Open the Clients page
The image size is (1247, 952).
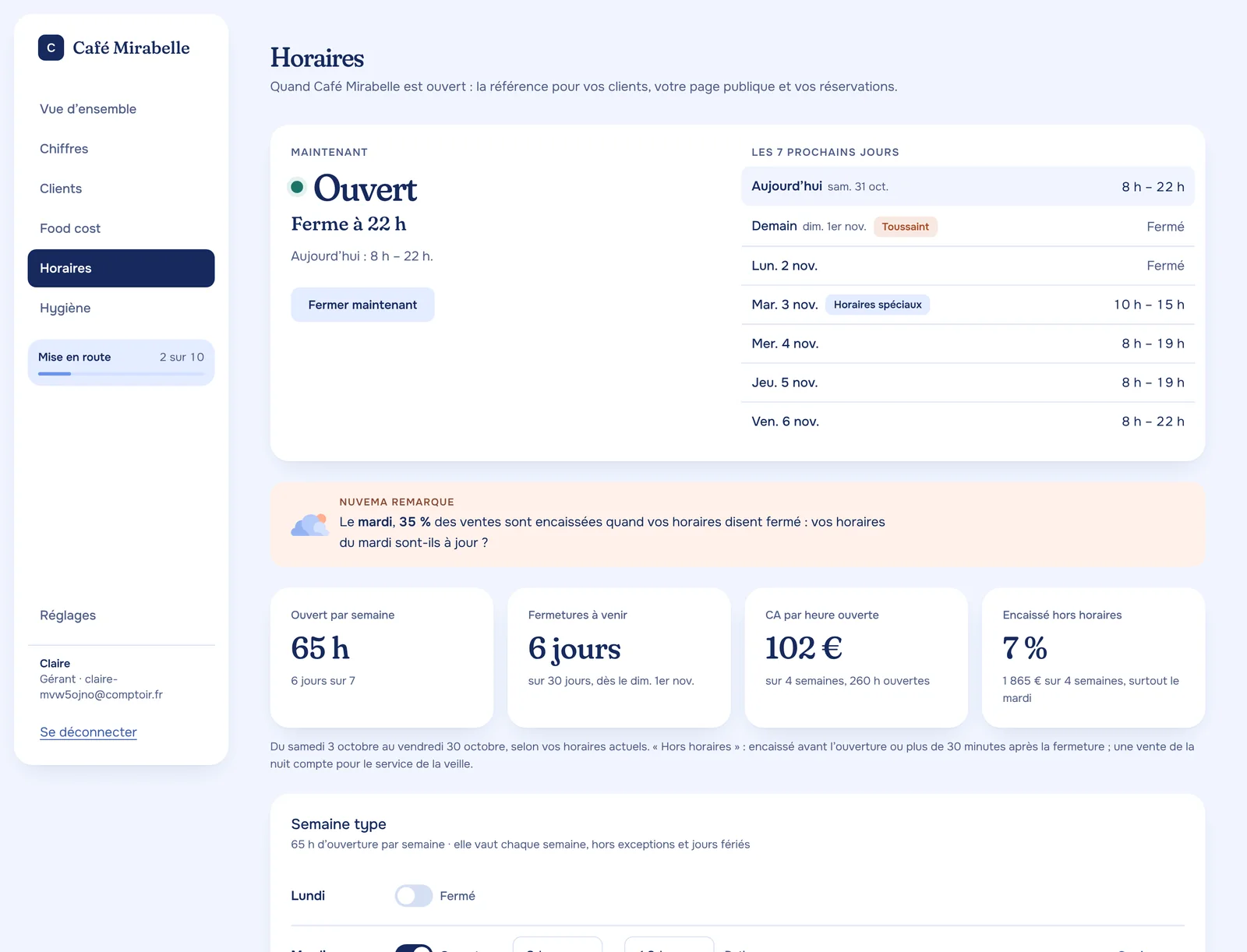[x=121, y=189]
